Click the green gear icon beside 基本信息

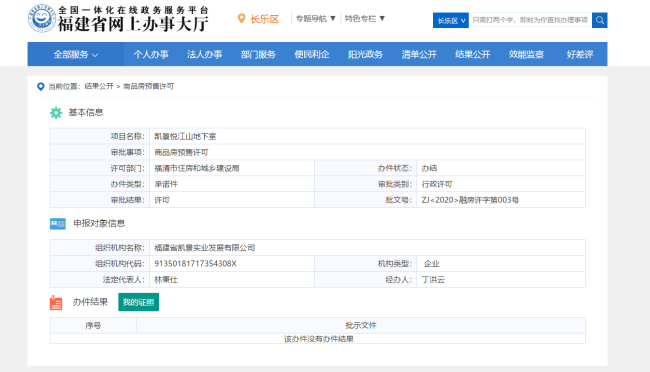tap(56, 113)
